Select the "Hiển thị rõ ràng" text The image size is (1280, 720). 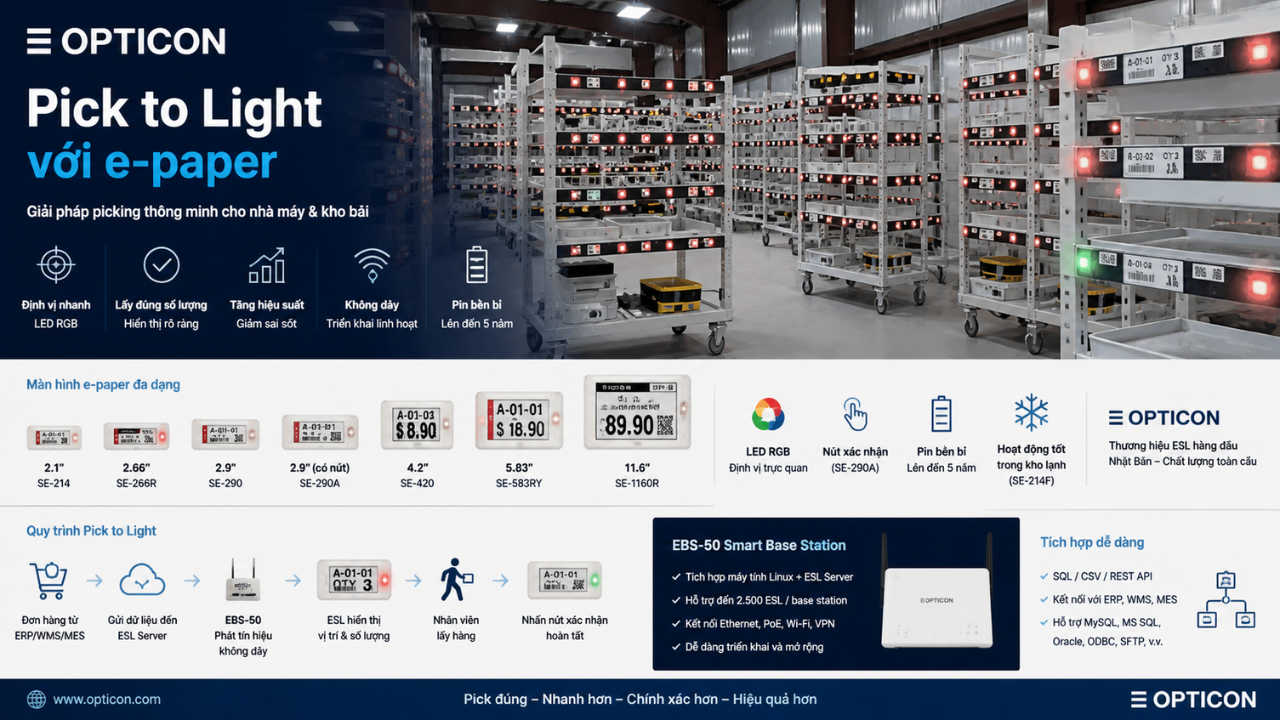(x=161, y=324)
